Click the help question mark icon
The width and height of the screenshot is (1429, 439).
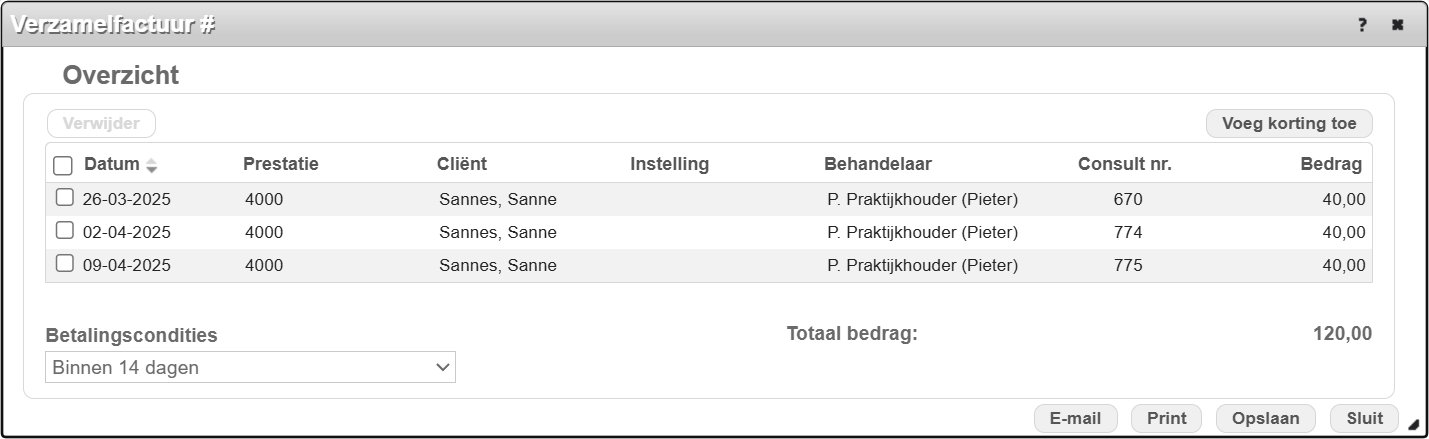click(1362, 25)
